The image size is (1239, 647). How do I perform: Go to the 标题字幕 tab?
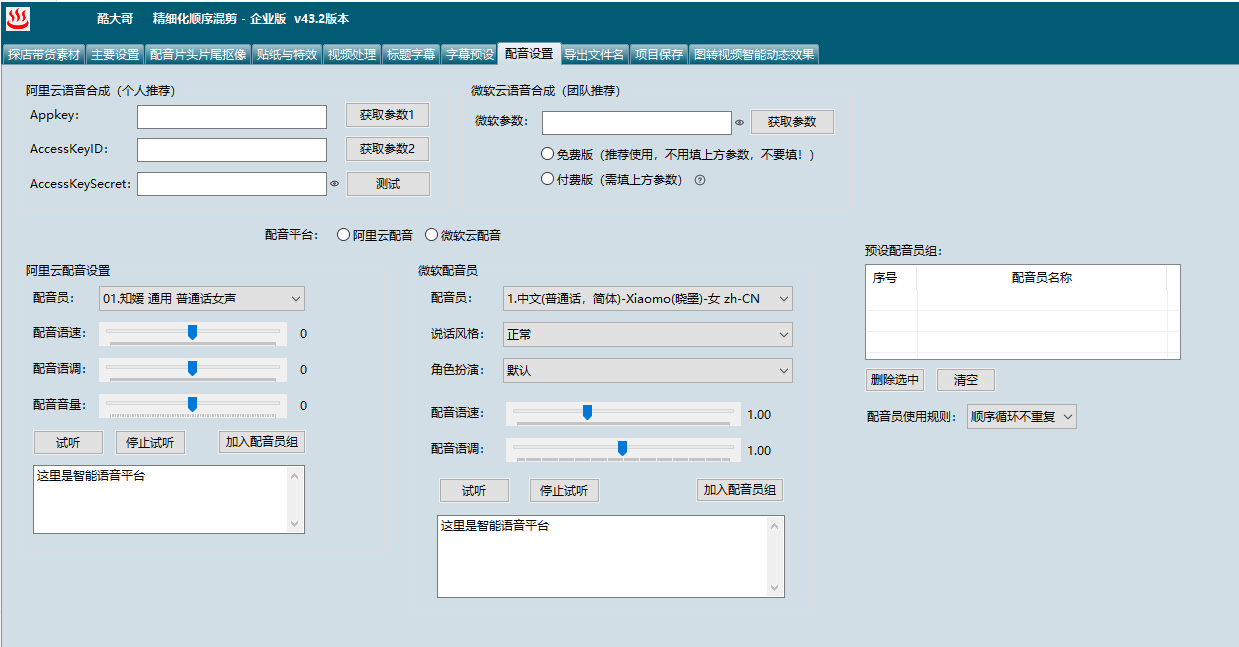(x=411, y=55)
